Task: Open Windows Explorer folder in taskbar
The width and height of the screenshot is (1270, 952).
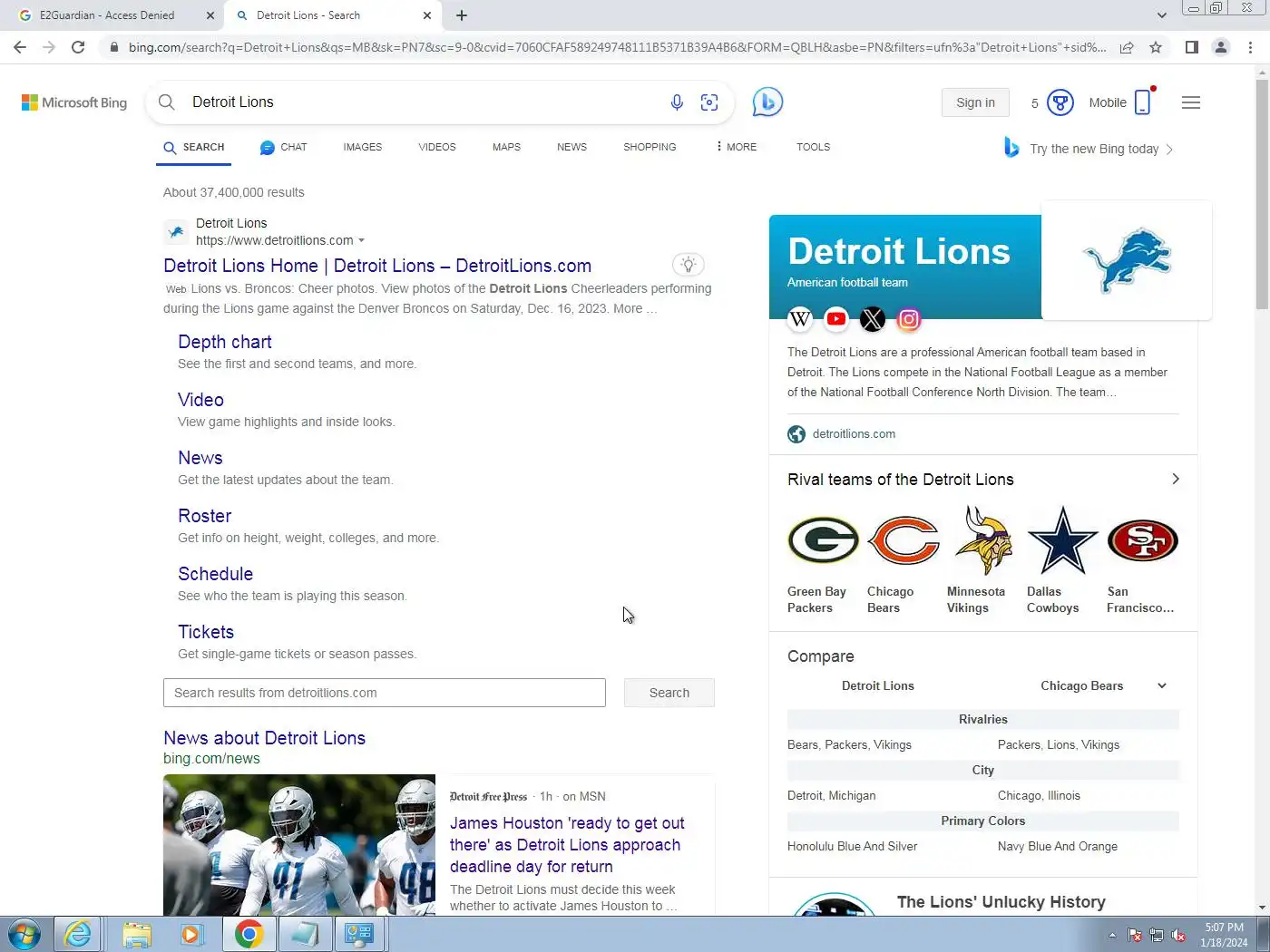Action: (x=137, y=935)
